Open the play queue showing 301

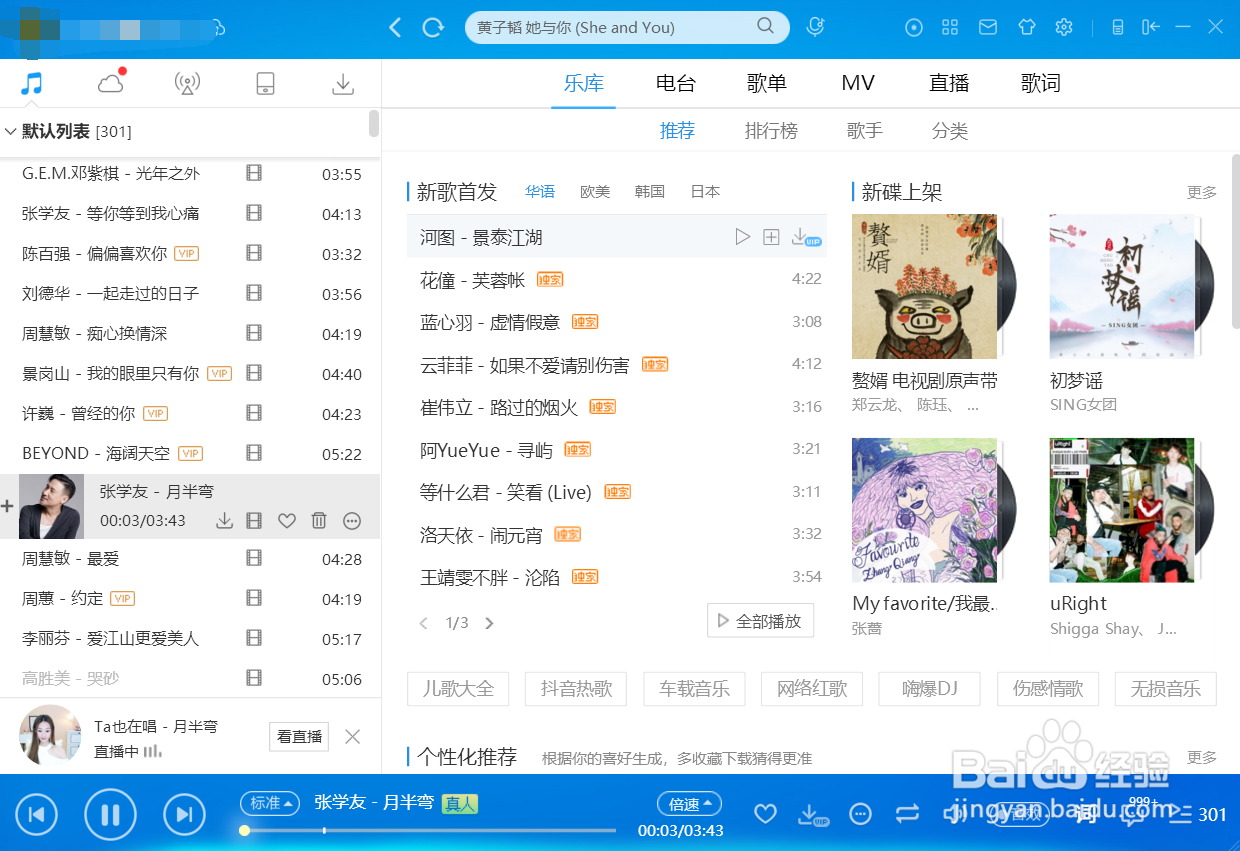pos(1199,814)
